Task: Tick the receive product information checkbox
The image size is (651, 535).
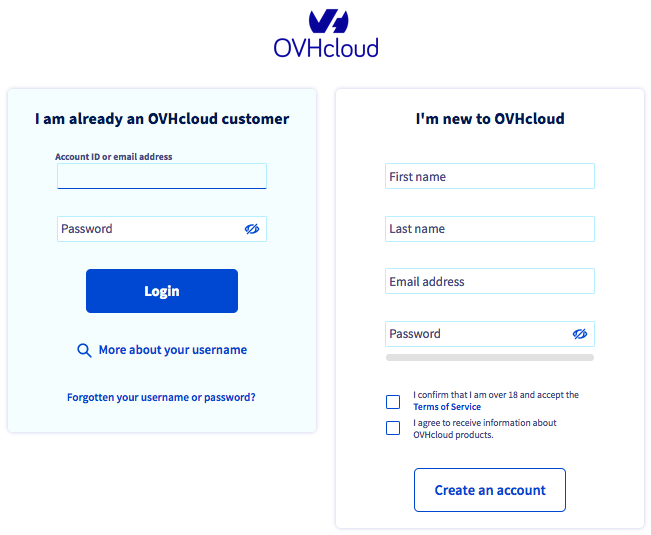Action: (x=393, y=428)
